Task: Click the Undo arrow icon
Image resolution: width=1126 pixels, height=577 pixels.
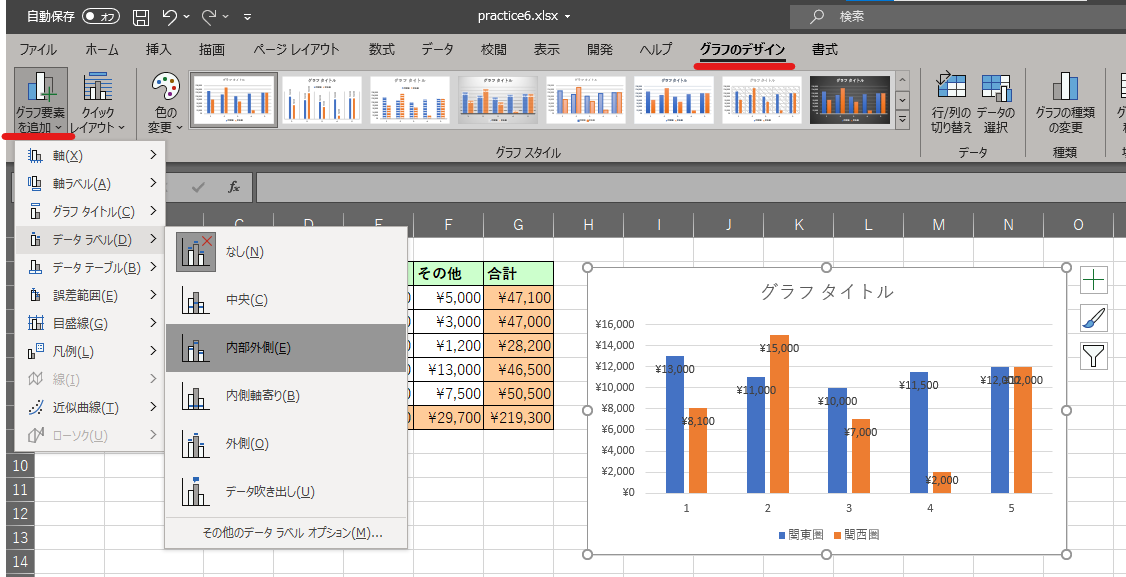Action: point(169,16)
